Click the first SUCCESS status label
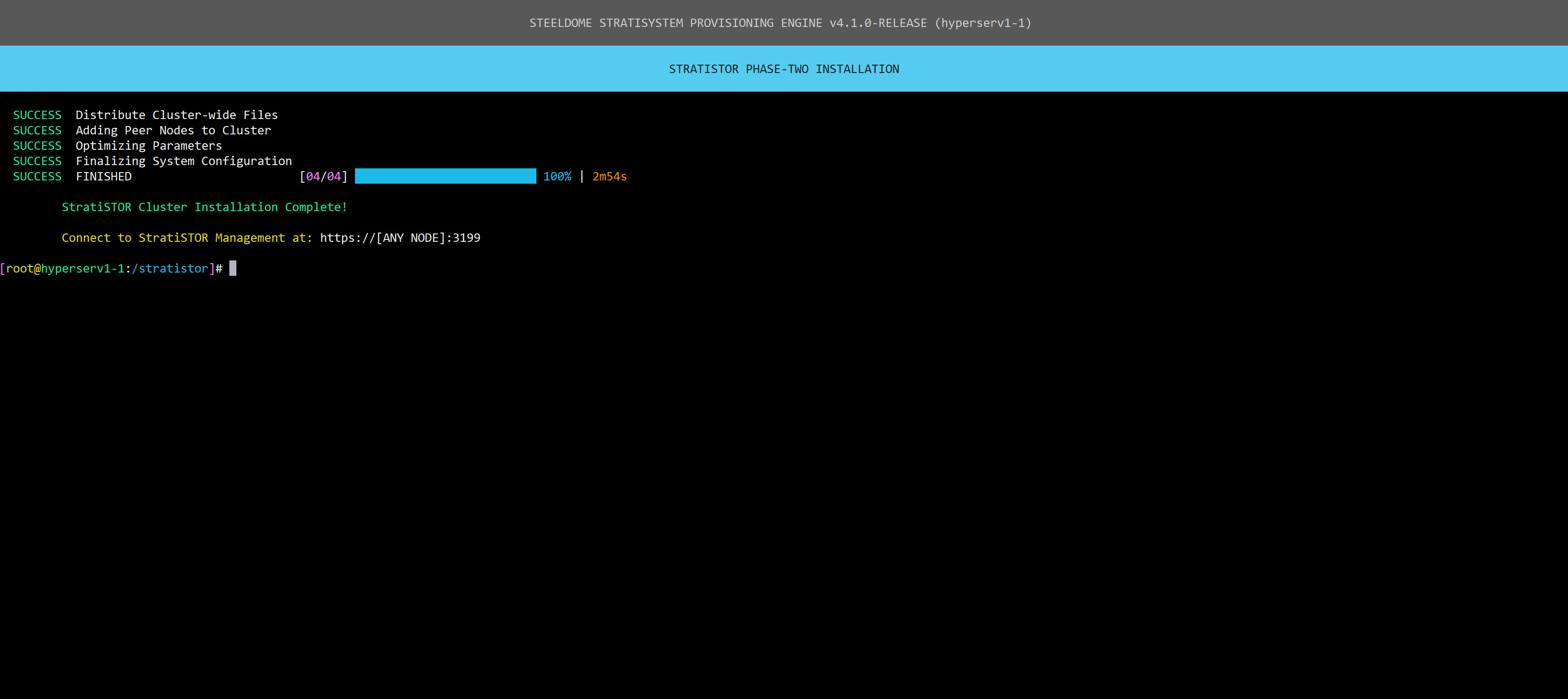Screen dimensions: 1568x699 (x=37, y=115)
